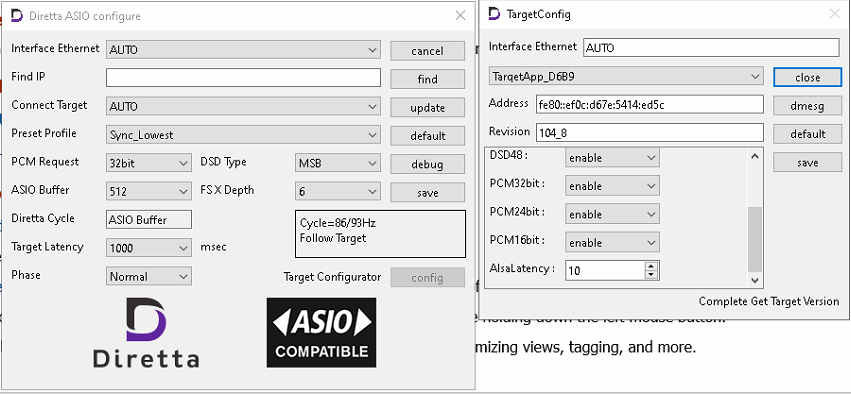Image resolution: width=851 pixels, height=394 pixels.
Task: Click the Target Configurator label
Action: (332, 277)
